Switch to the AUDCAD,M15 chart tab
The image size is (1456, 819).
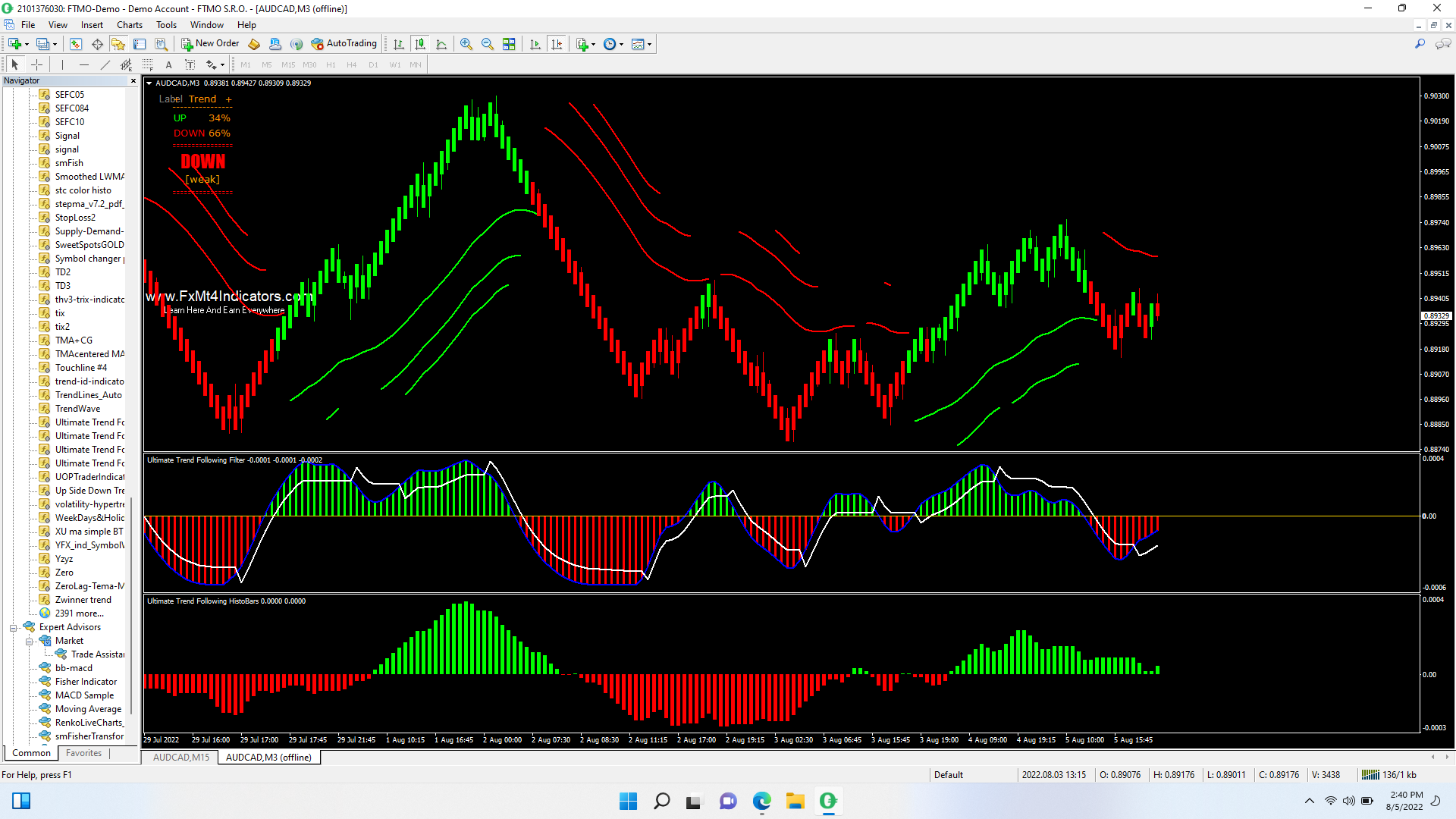(180, 757)
